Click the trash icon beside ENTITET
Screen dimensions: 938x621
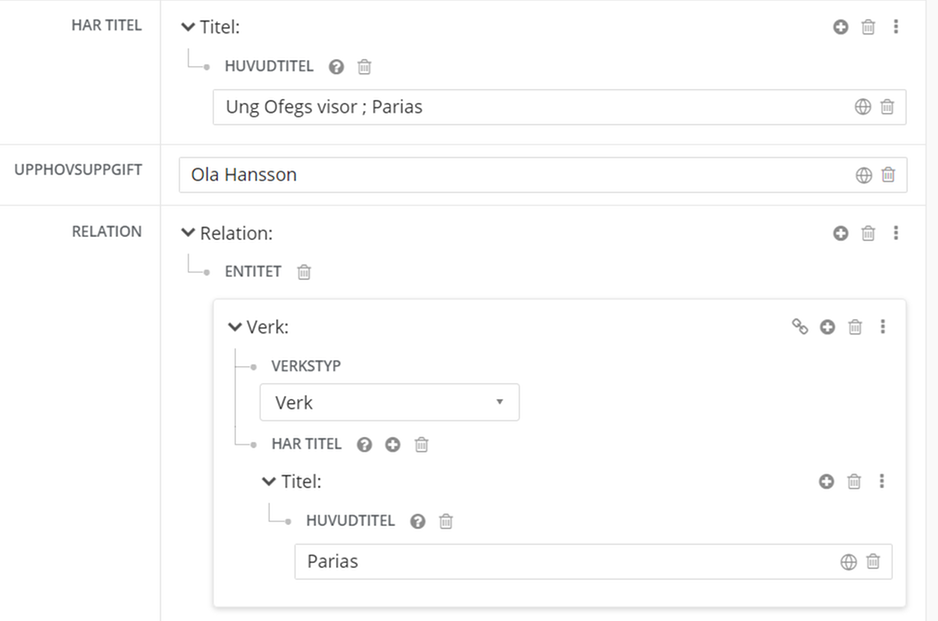point(304,272)
